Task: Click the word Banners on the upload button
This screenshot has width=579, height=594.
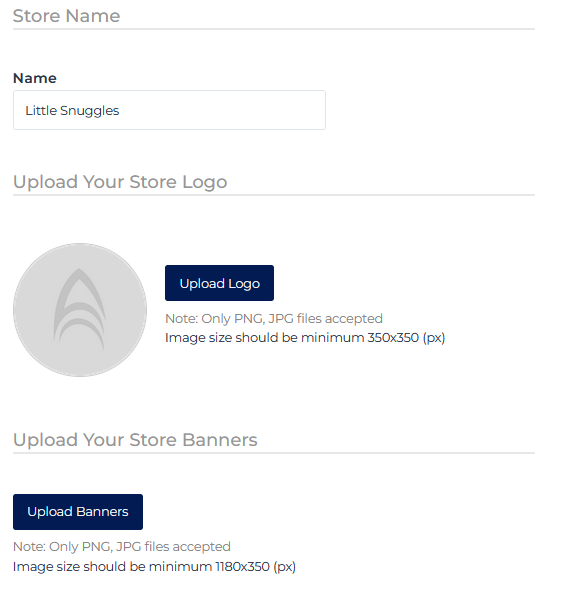Action: point(102,512)
